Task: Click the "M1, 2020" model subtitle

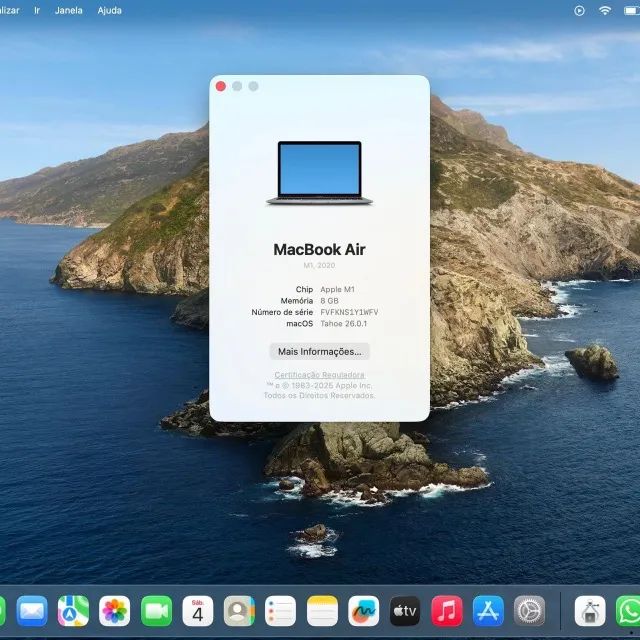Action: point(319,265)
